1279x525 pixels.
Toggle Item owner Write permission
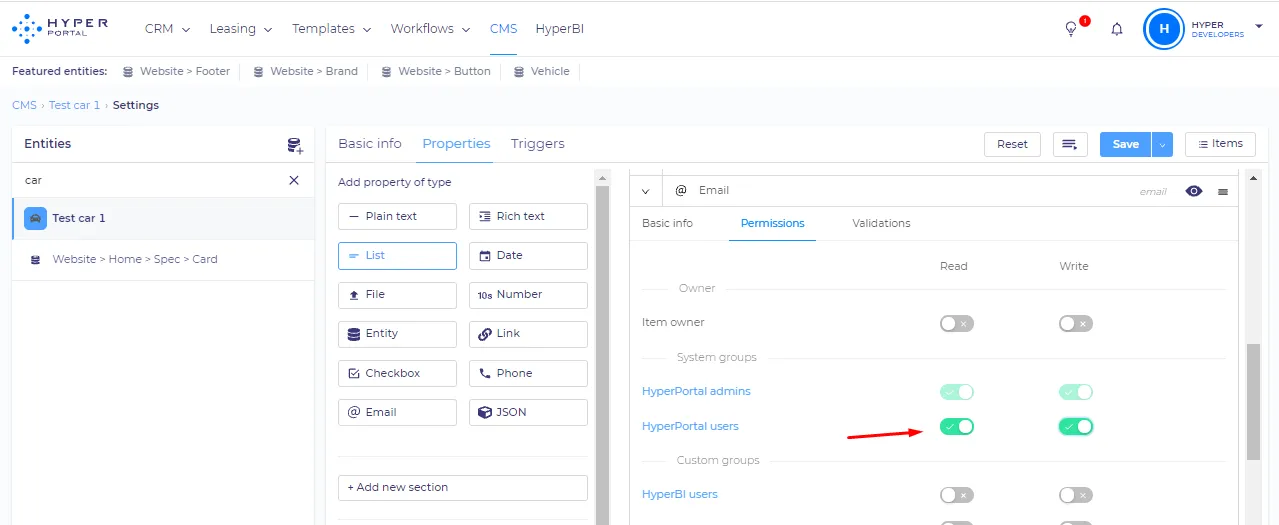tap(1076, 324)
